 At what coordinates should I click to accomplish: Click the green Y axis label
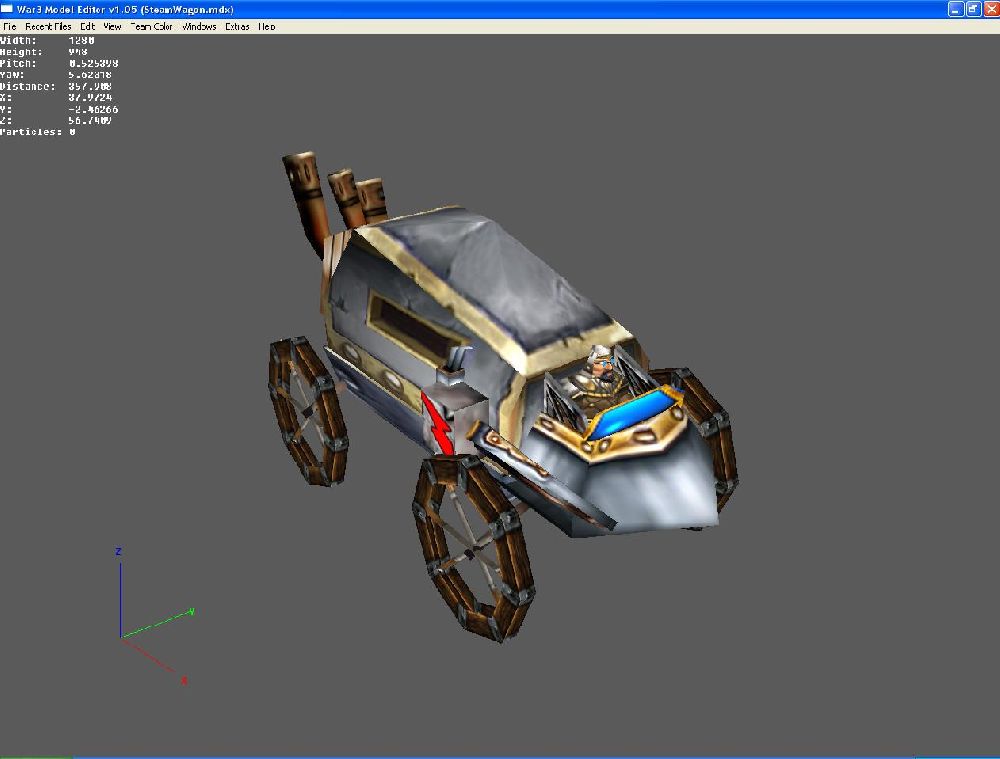coord(191,612)
